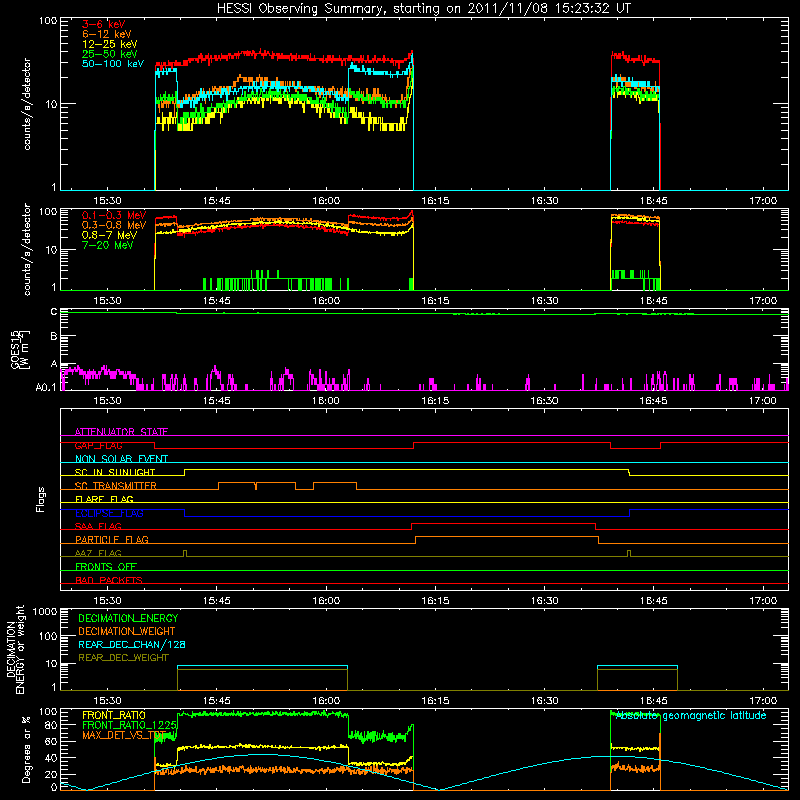
Task: Select the FRONTS_OFF flag label
Action: [x=106, y=566]
